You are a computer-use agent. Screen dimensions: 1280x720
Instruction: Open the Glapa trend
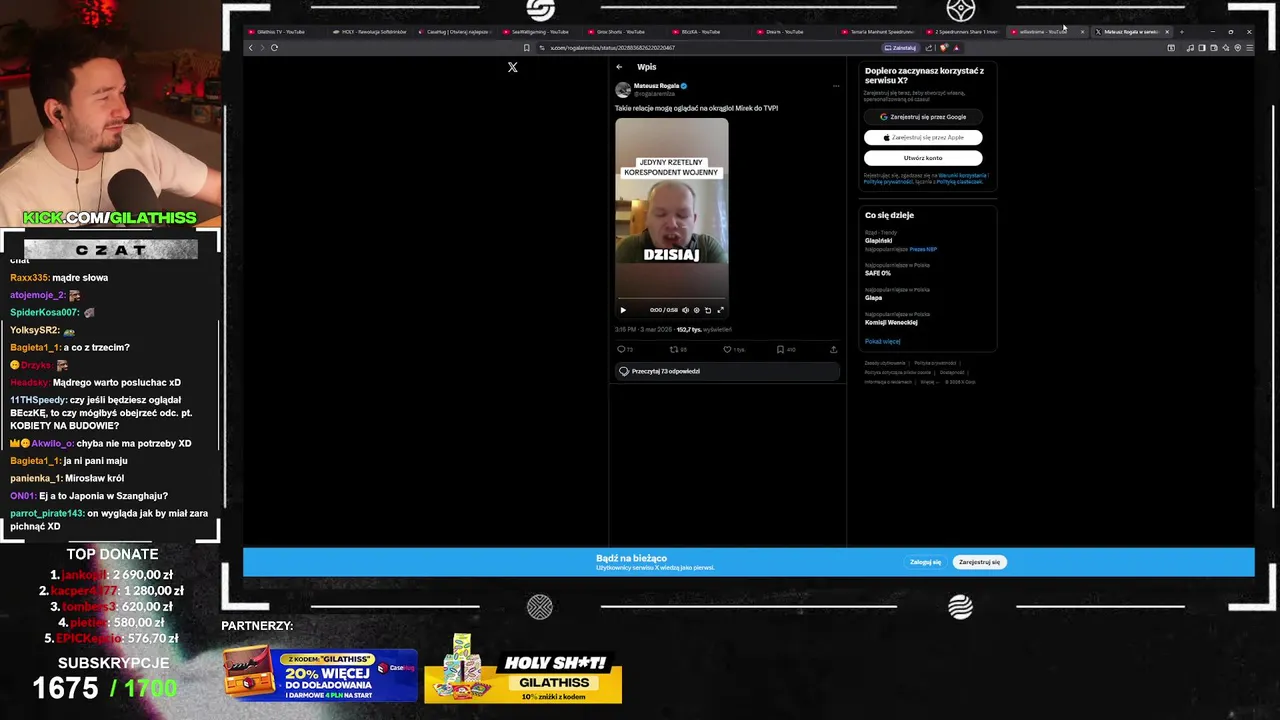click(873, 298)
